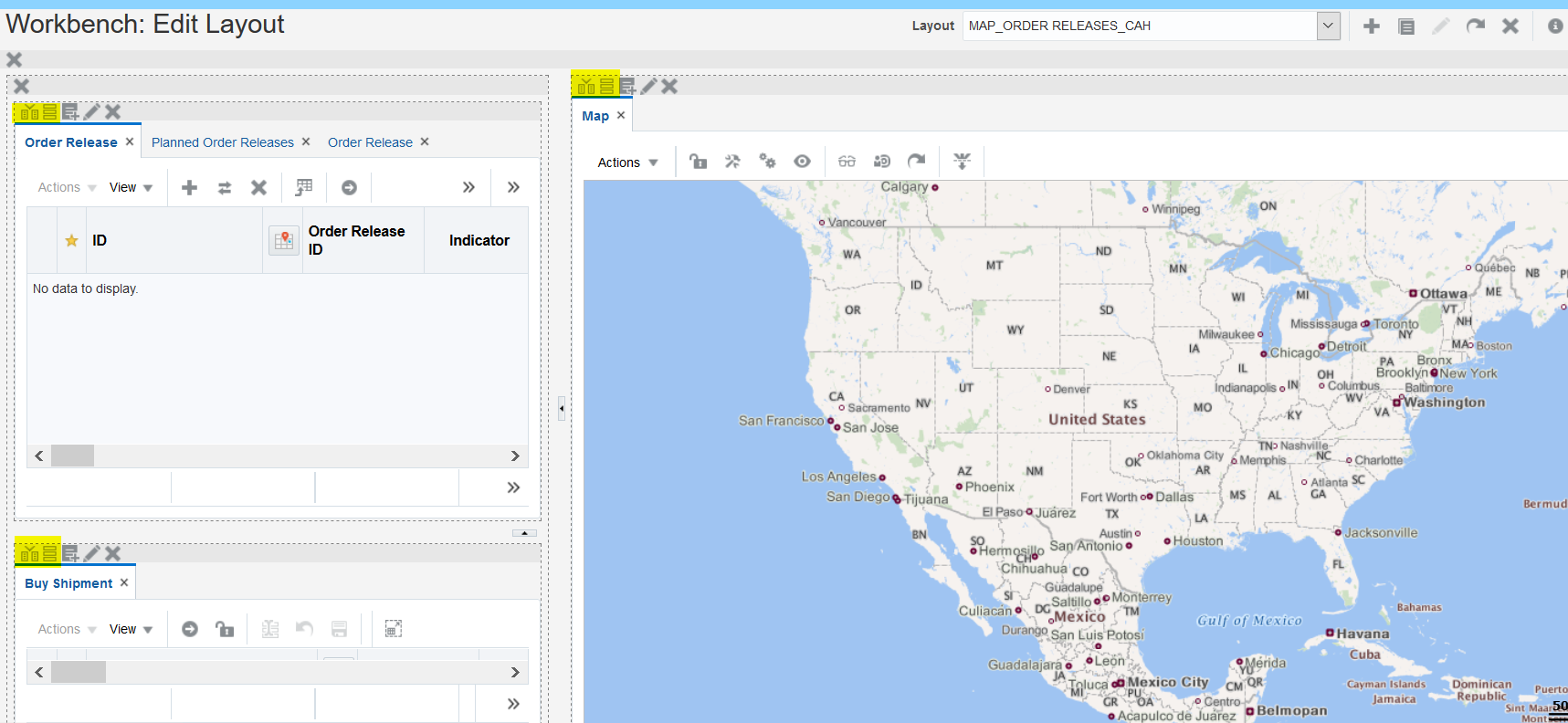
Task: Remove the Buy Shipment region
Action: coord(112,553)
